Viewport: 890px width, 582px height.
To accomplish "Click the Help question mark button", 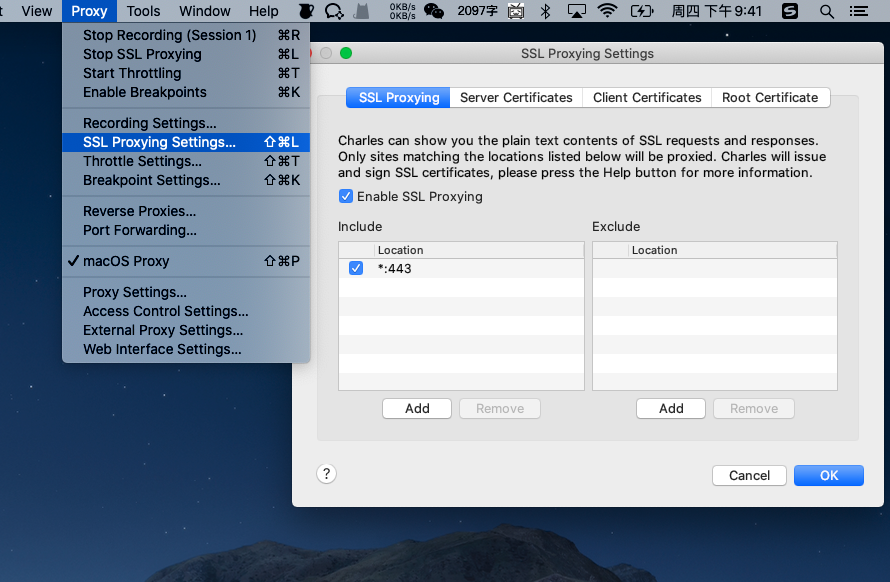I will coord(326,474).
